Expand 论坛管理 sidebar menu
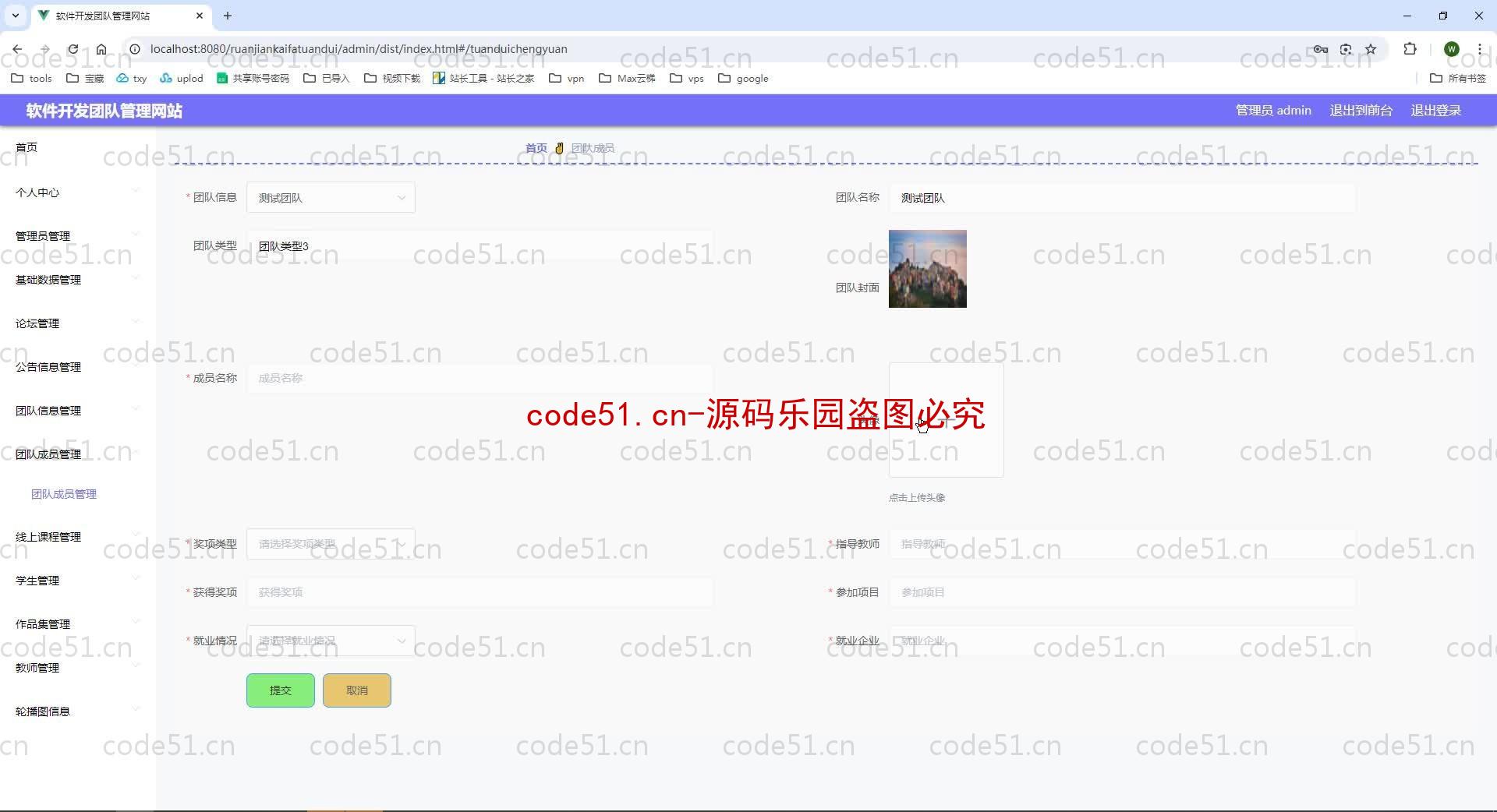Image resolution: width=1497 pixels, height=812 pixels. (x=78, y=323)
